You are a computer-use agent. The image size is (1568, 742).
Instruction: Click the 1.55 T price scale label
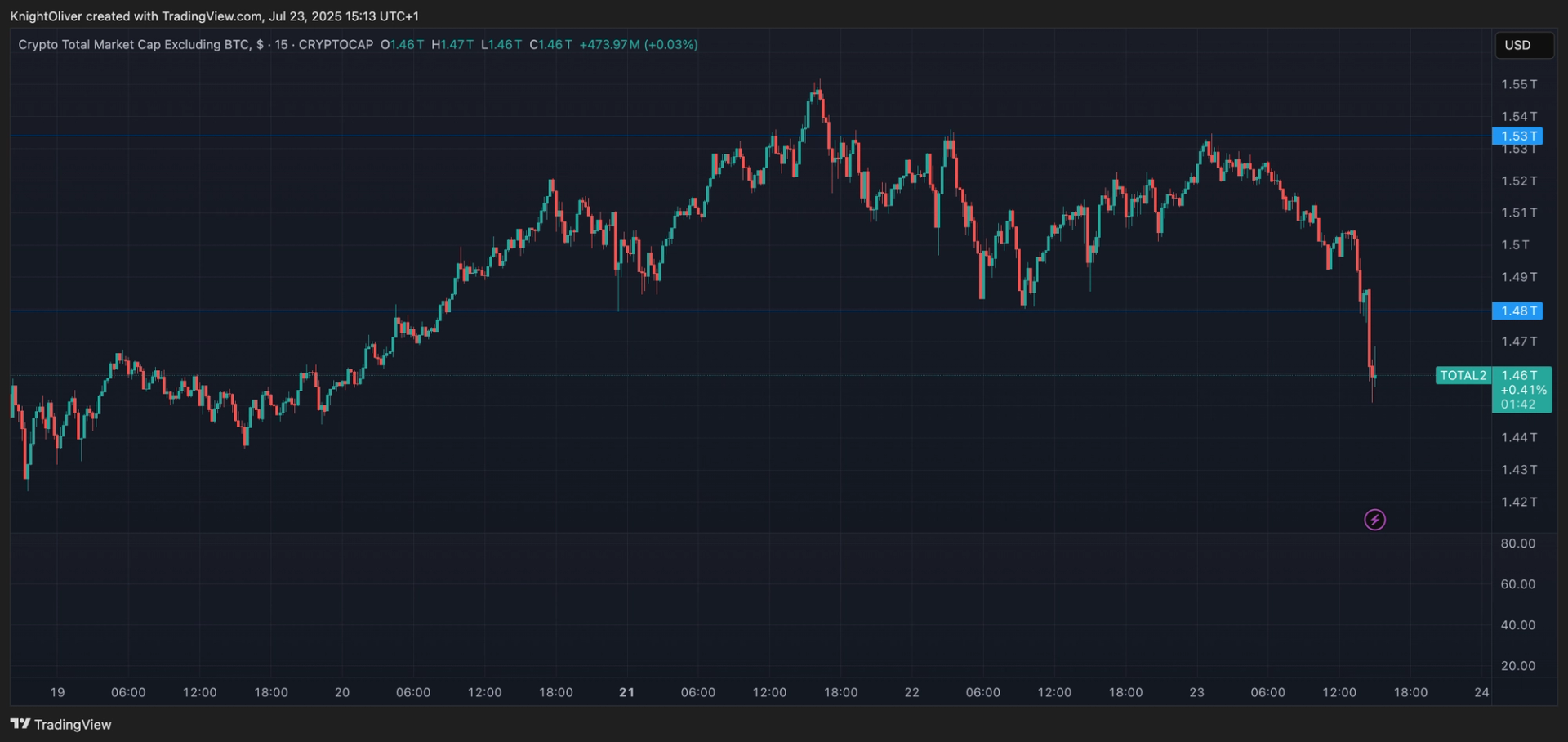1519,85
